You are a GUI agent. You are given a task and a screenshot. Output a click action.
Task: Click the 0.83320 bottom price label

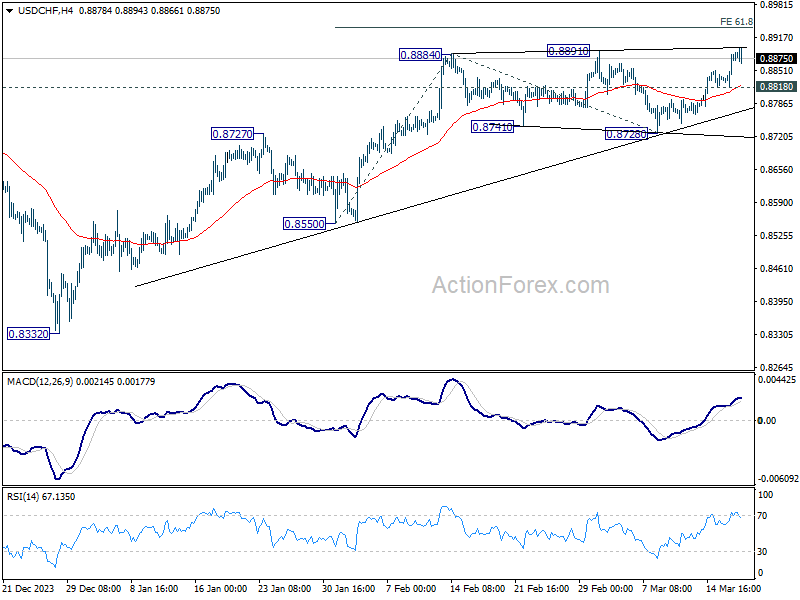pos(29,334)
